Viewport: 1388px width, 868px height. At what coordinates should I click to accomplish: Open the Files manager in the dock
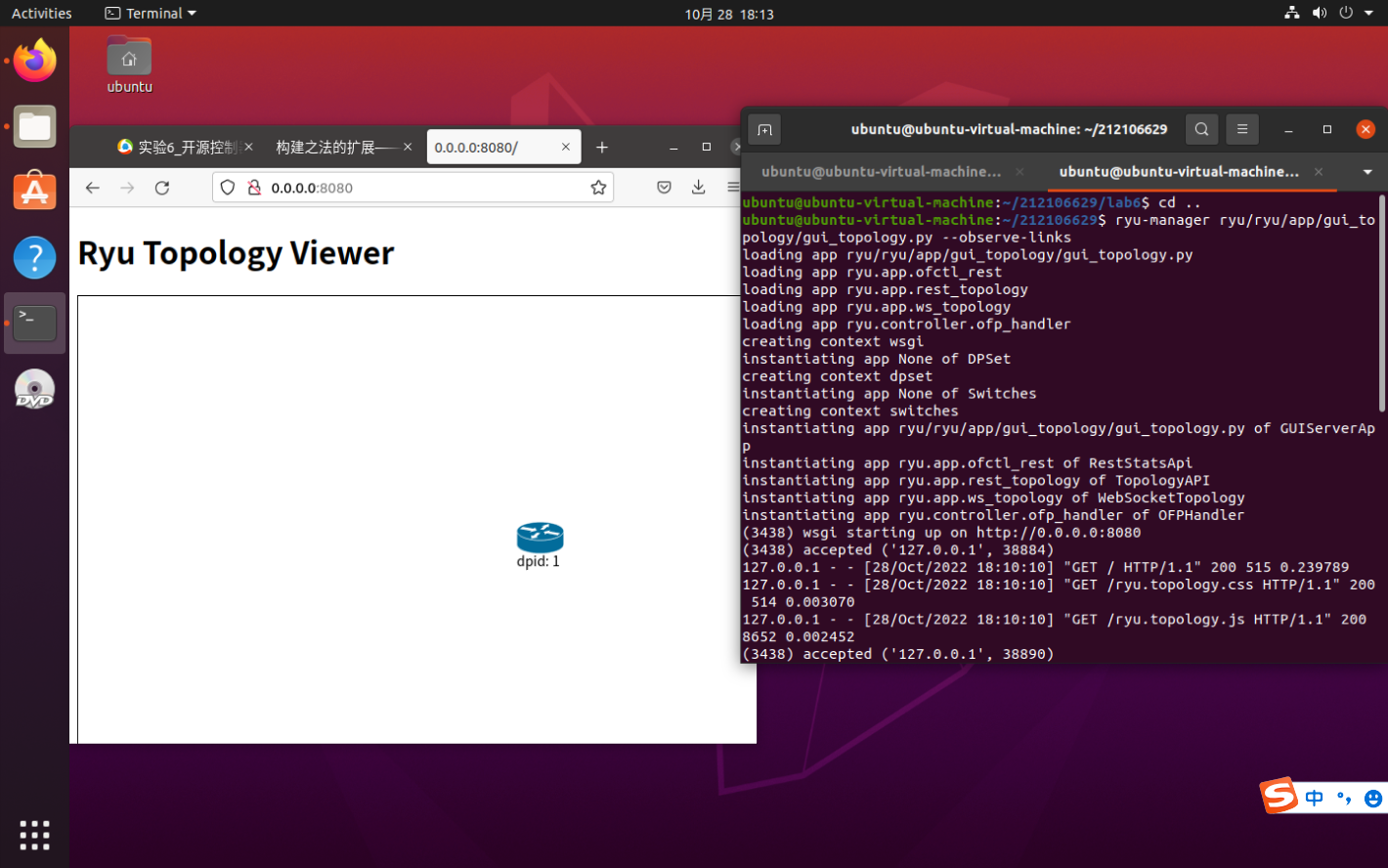35,127
